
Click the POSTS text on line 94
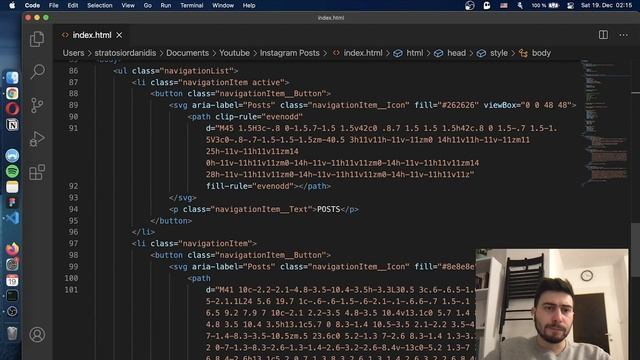coord(329,209)
